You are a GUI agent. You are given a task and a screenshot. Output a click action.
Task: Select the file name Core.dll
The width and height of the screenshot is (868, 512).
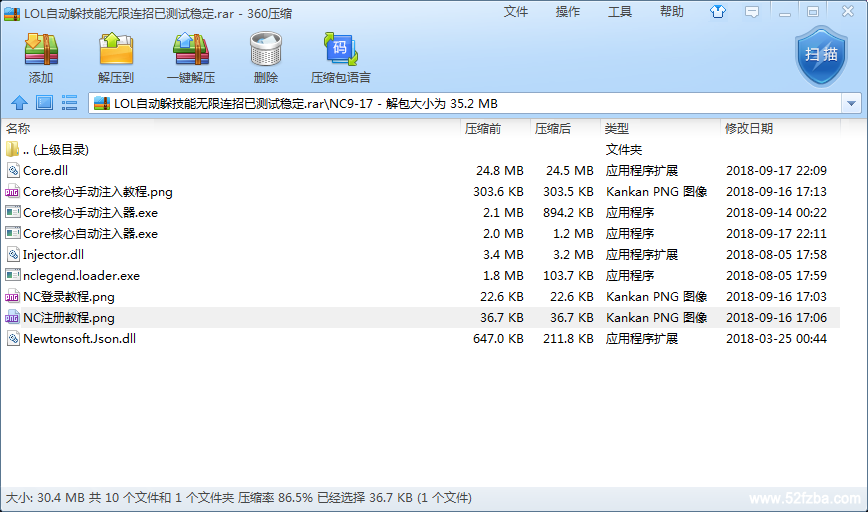point(45,170)
